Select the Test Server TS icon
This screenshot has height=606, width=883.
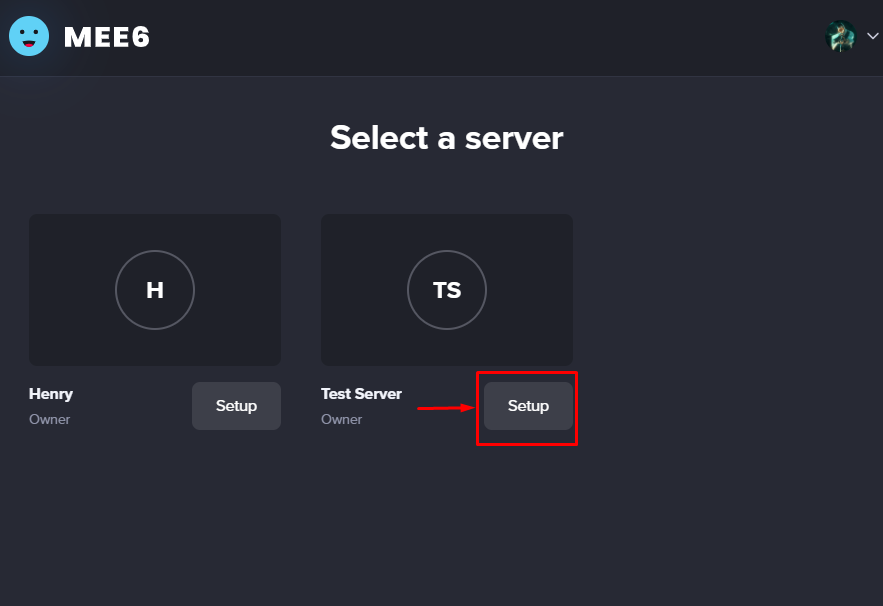pos(447,289)
